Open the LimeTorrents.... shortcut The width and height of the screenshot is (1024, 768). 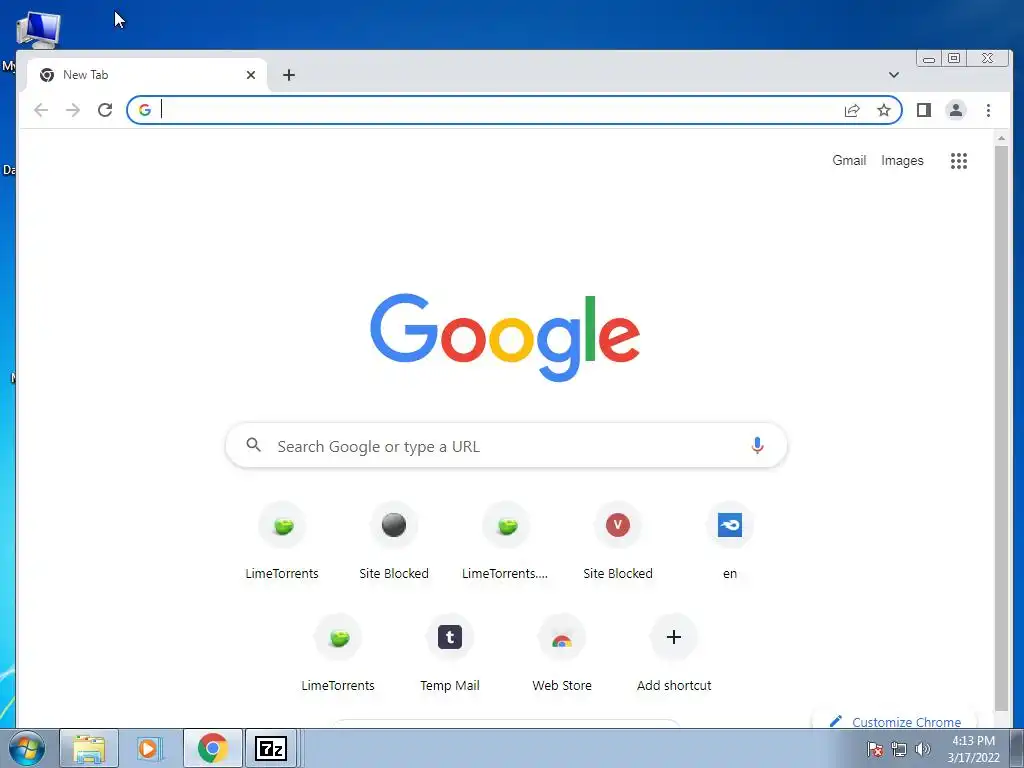click(x=505, y=542)
